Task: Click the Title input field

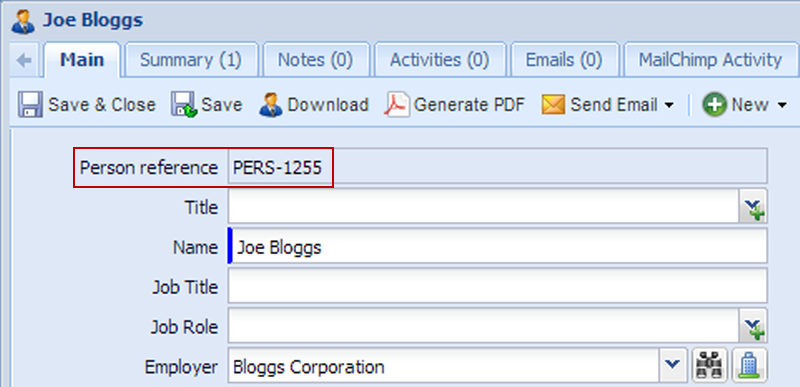Action: coord(483,207)
